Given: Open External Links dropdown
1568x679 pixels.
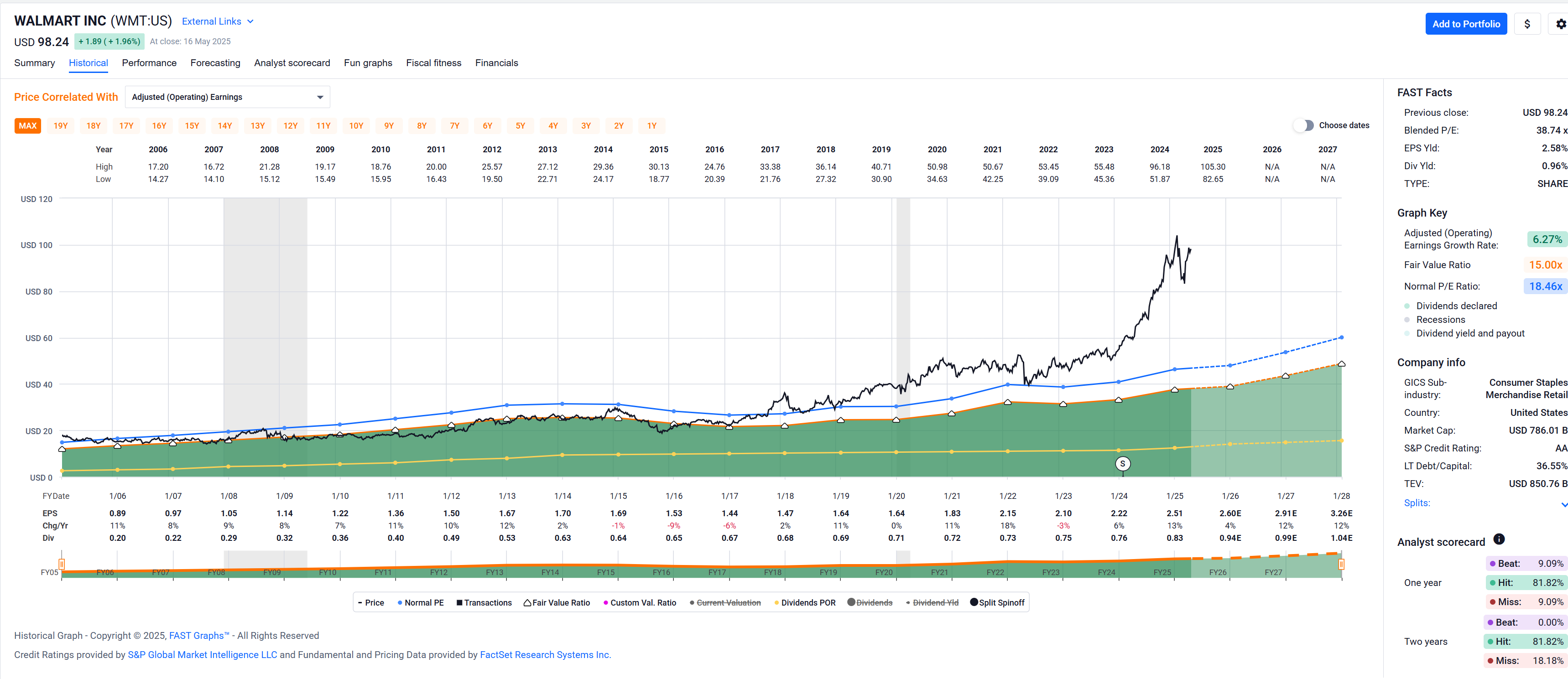Looking at the screenshot, I should pos(217,21).
